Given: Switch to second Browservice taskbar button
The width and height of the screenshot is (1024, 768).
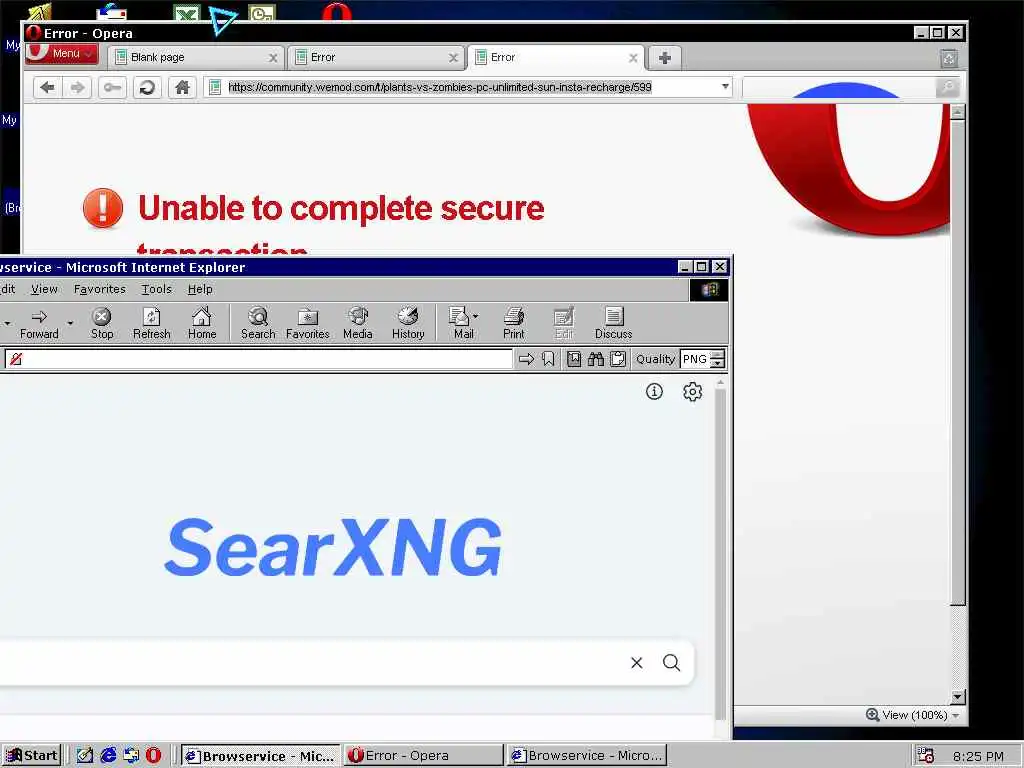Looking at the screenshot, I should pos(586,756).
